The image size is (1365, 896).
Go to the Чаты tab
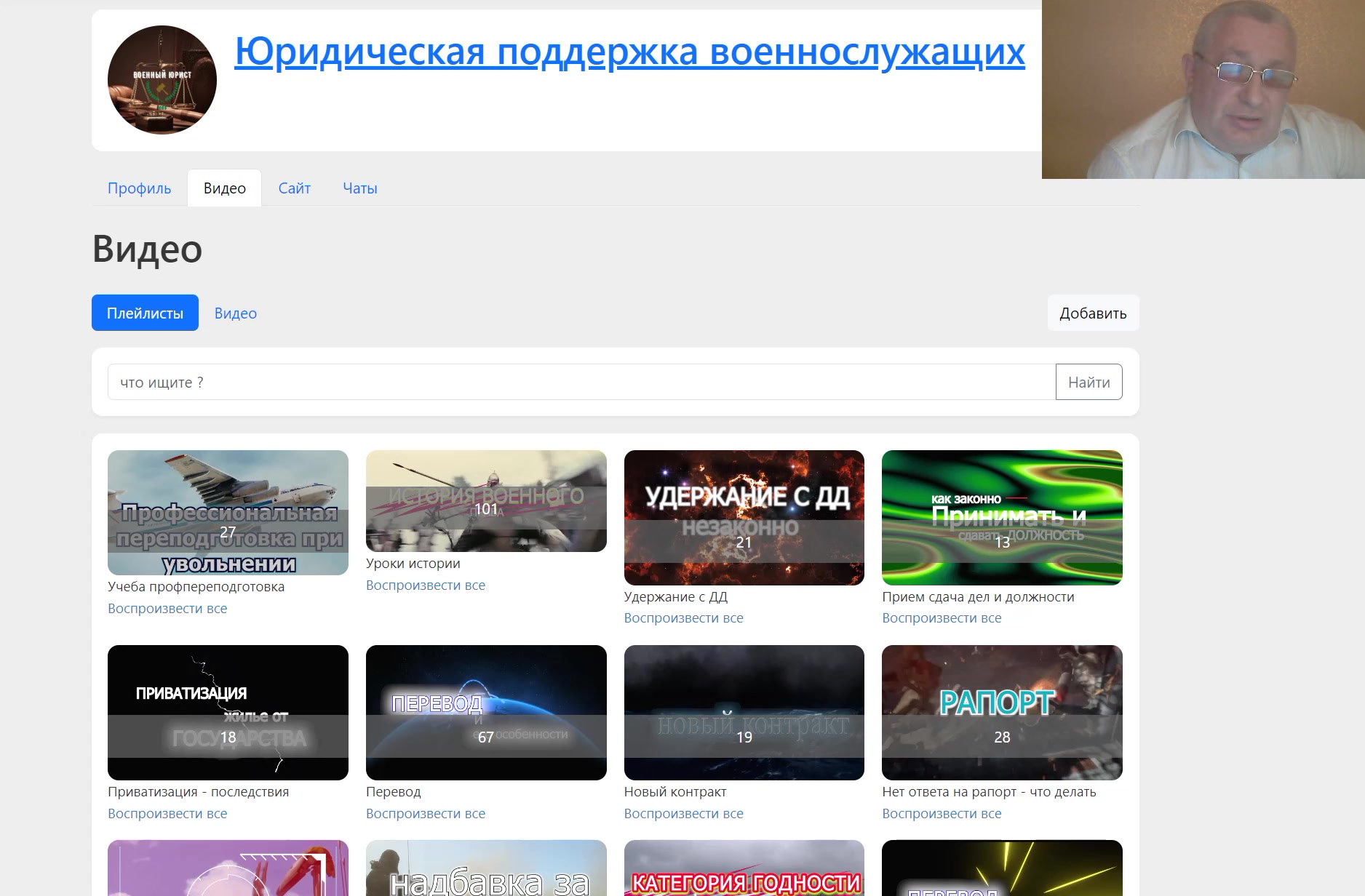359,188
